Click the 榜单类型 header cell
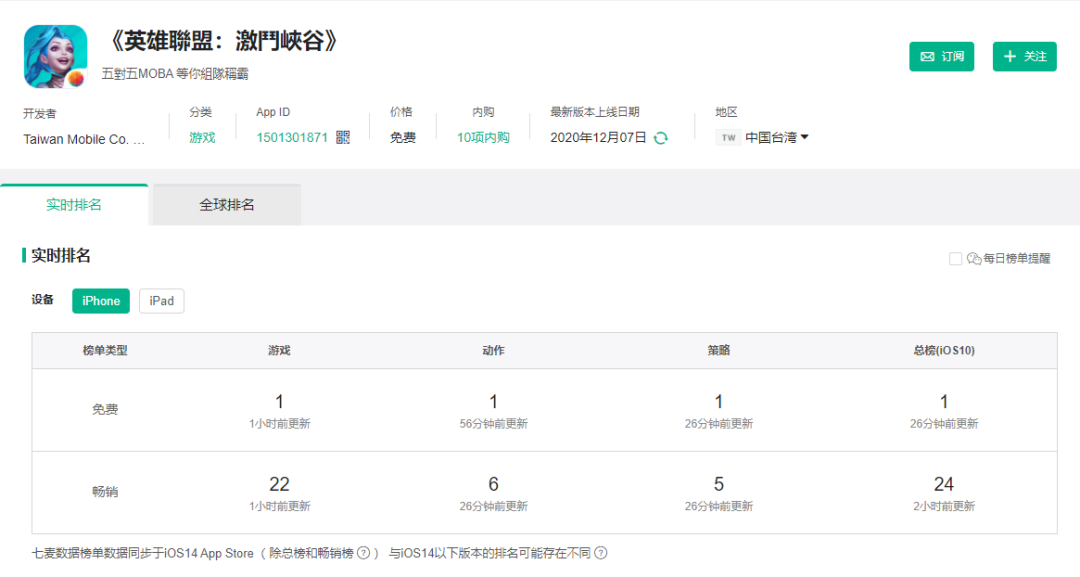1080x577 pixels. pos(105,350)
